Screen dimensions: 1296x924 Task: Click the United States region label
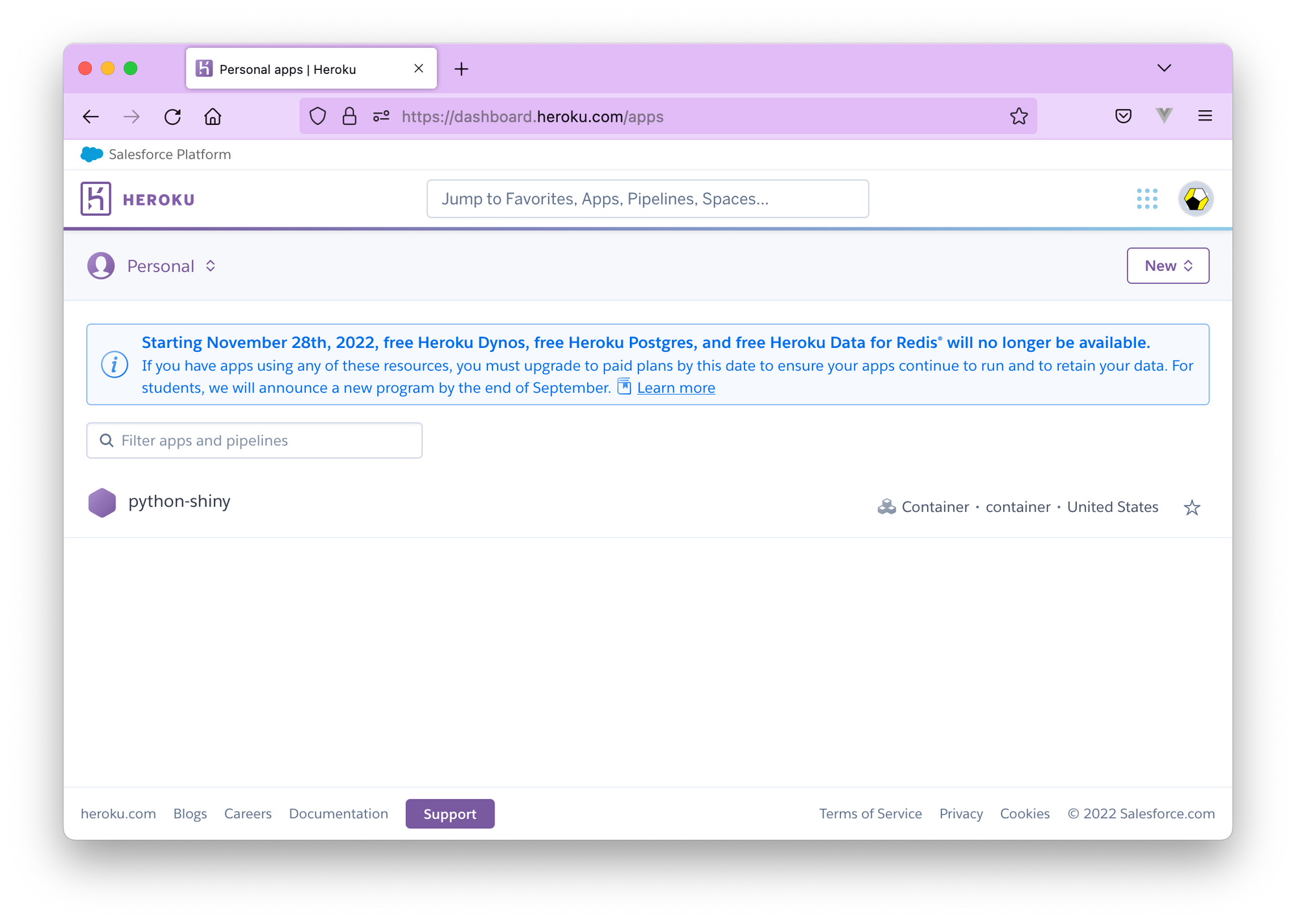(x=1113, y=507)
